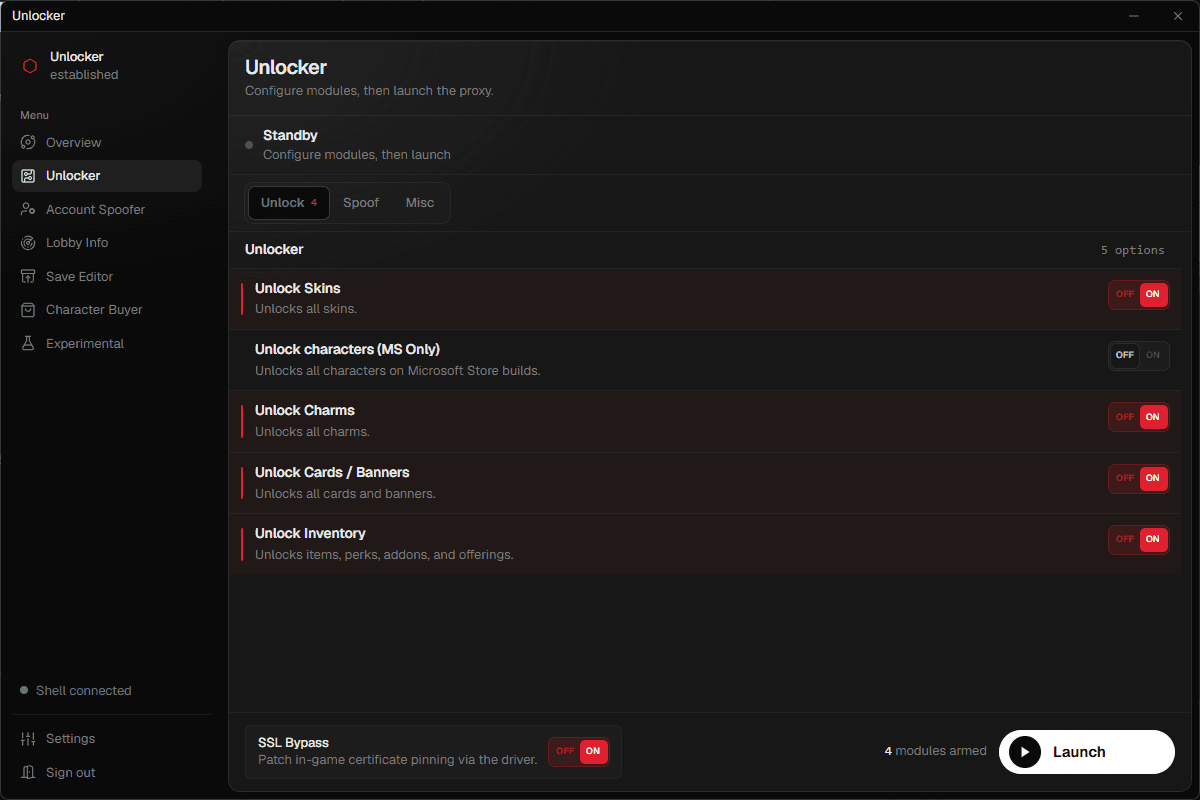The height and width of the screenshot is (800, 1200).
Task: Select the Unlocker sidebar entry
Action: (107, 176)
